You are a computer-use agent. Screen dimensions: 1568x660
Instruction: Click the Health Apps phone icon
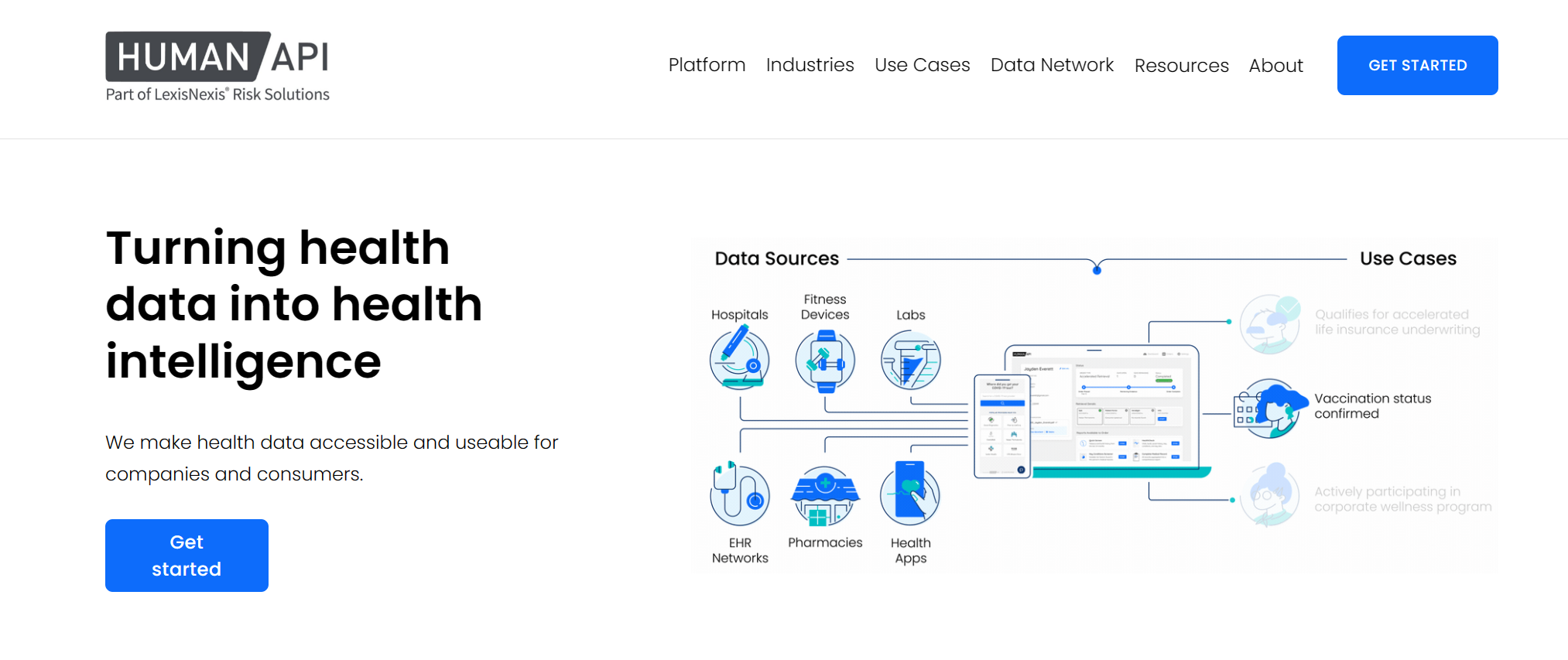coord(910,494)
